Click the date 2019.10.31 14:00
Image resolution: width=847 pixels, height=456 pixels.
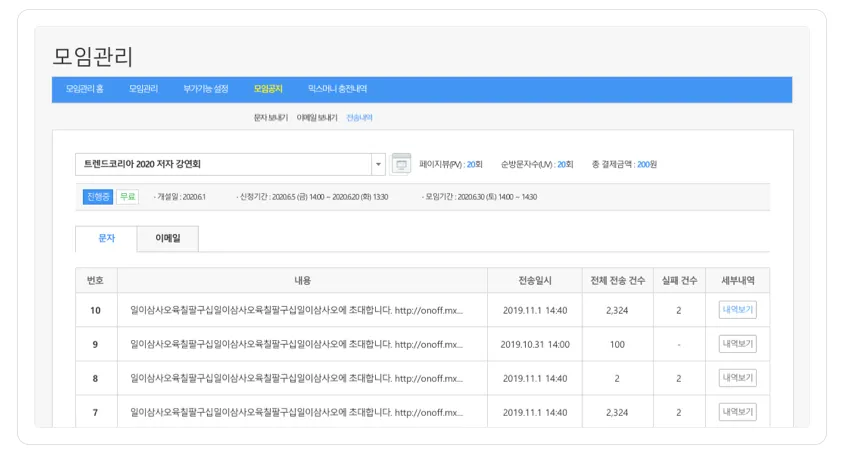click(x=535, y=345)
